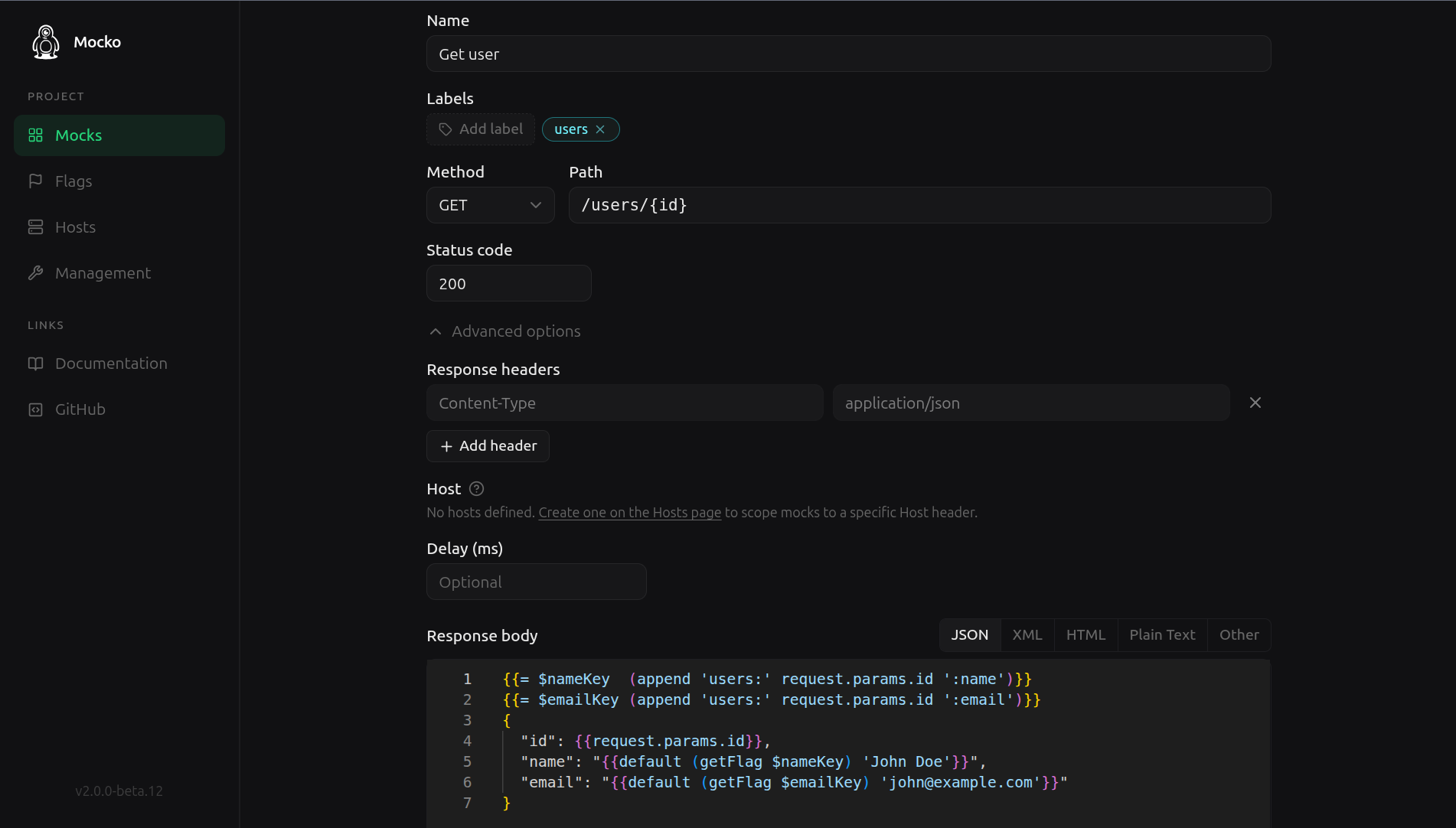Switch response body to XML tab

click(x=1027, y=635)
